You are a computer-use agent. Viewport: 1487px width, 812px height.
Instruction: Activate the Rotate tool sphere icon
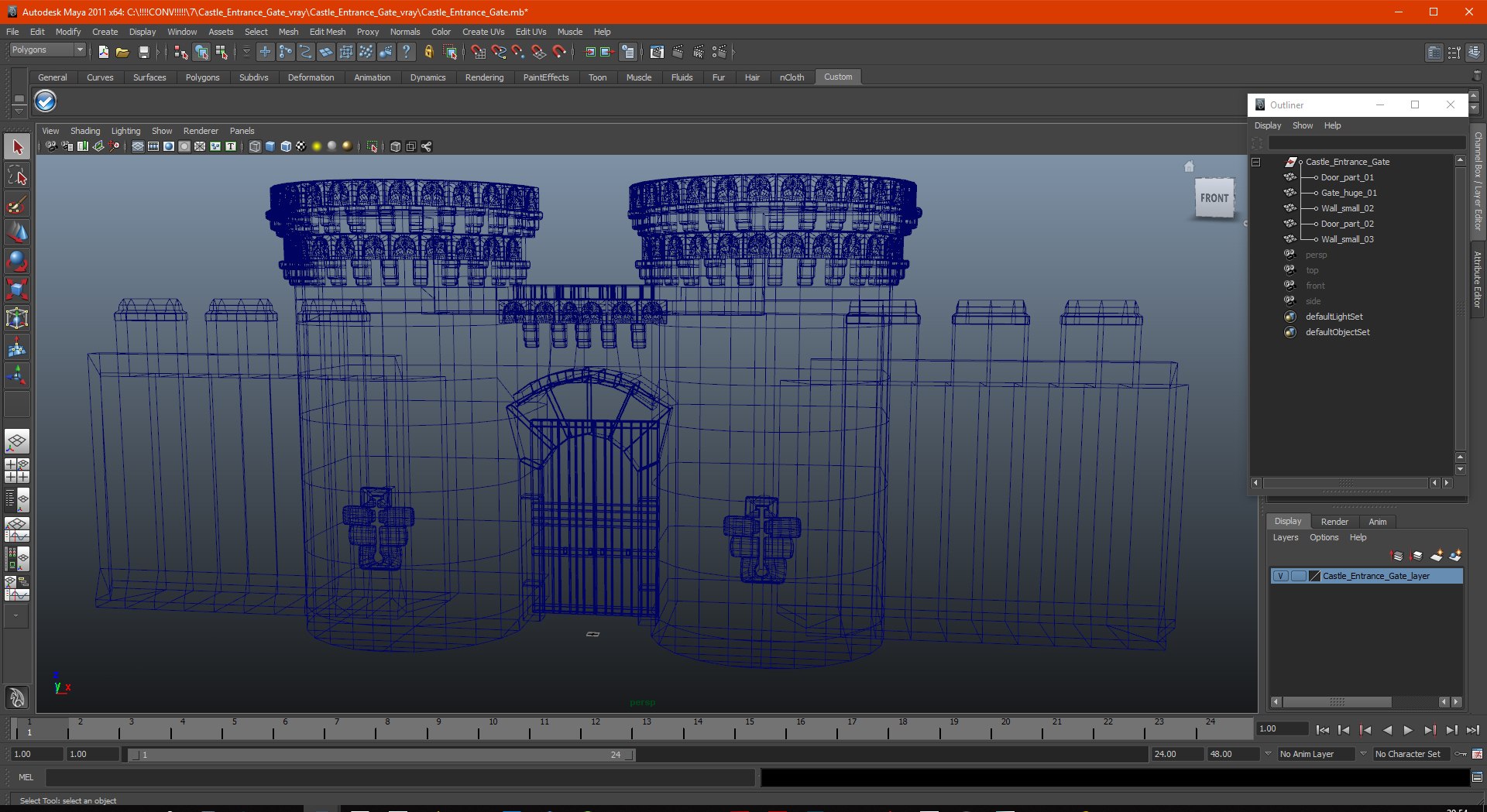(17, 261)
